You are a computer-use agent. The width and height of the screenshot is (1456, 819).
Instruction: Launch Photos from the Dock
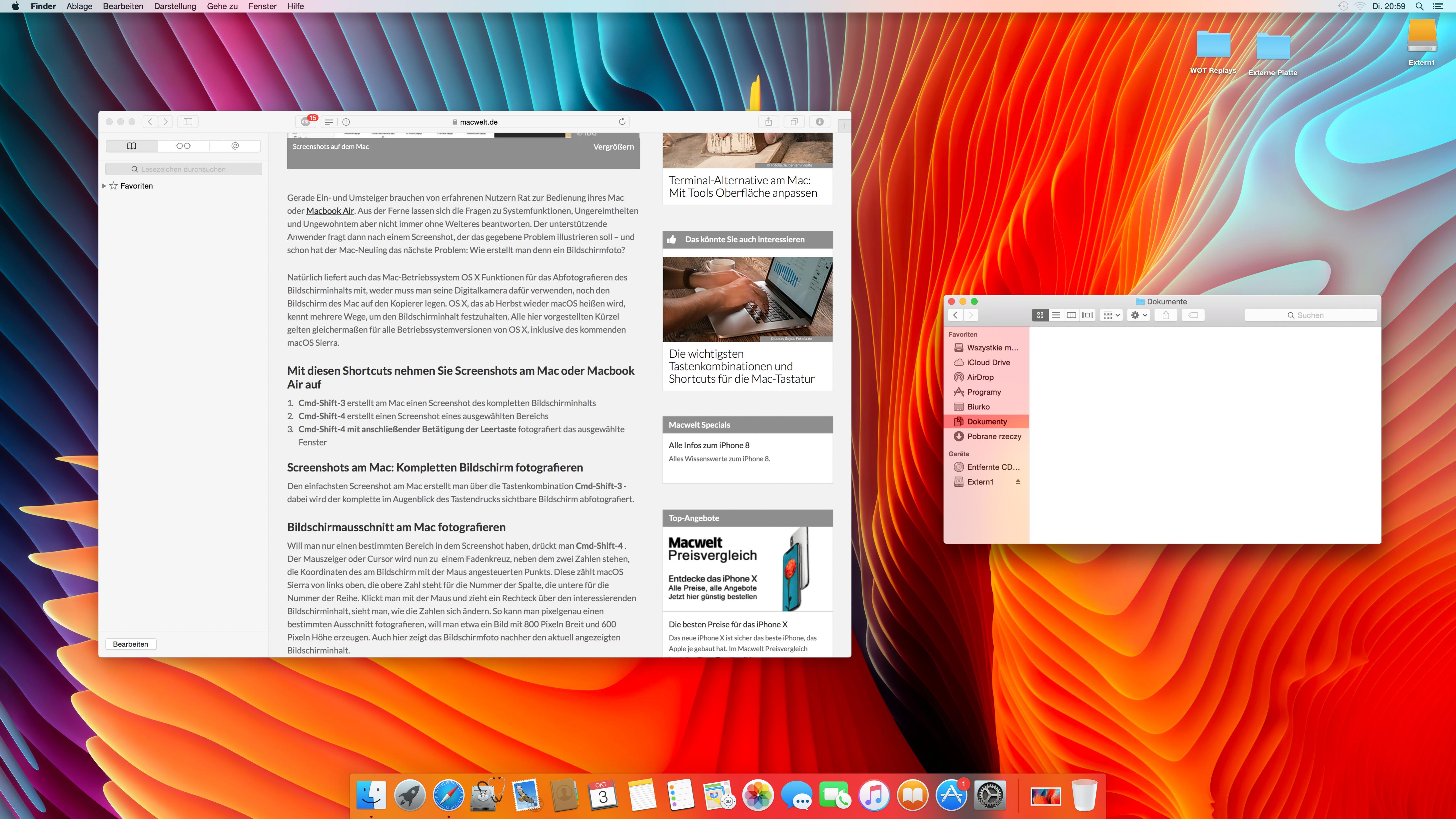[x=758, y=795]
